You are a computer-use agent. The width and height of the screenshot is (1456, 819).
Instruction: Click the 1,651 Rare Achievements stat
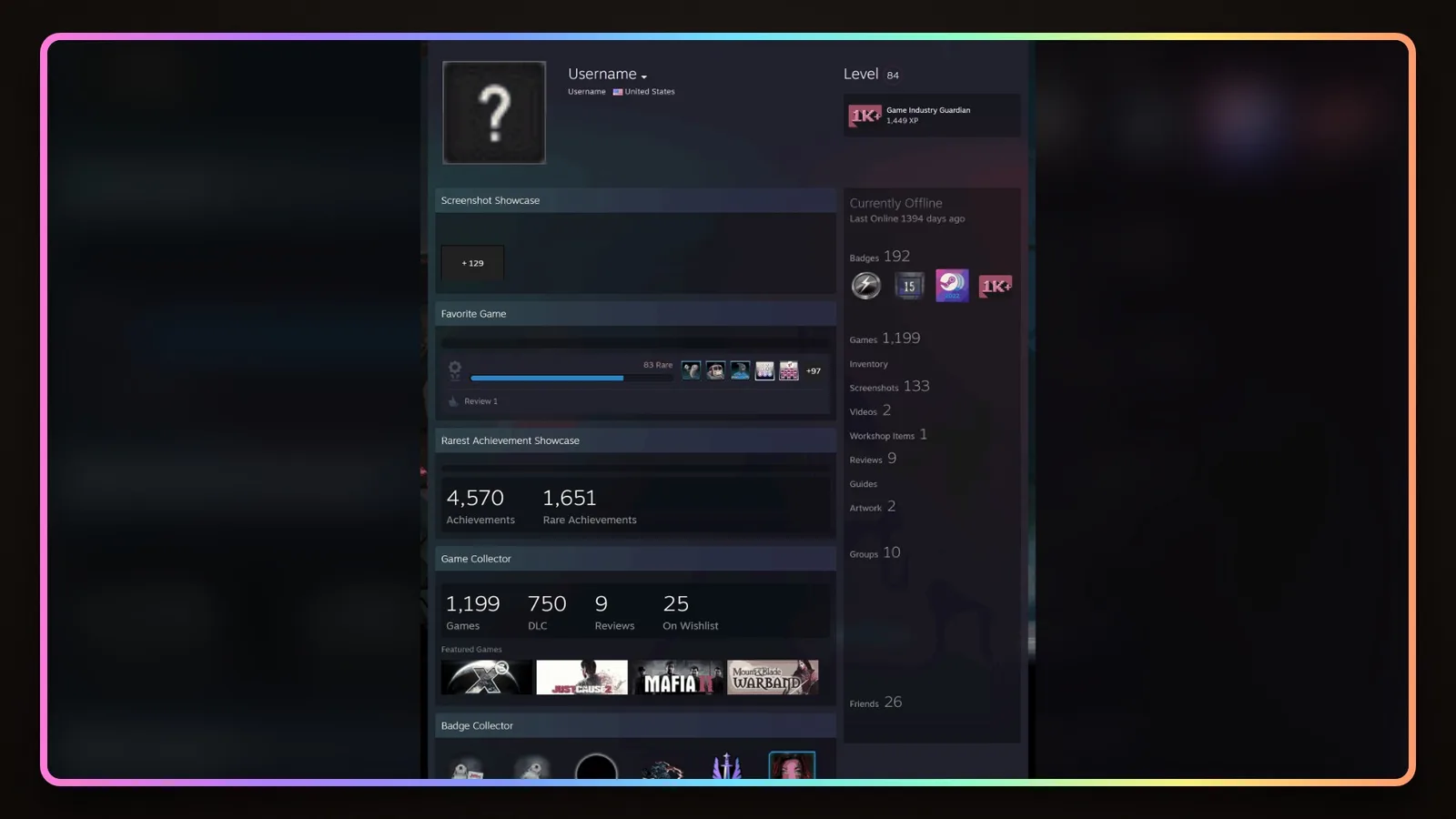590,506
